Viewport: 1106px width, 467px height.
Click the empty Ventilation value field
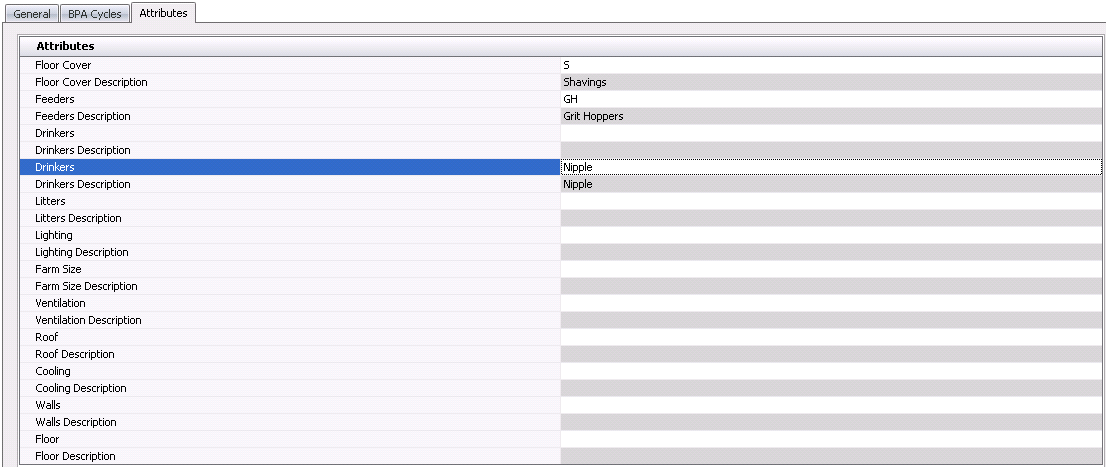pos(830,303)
